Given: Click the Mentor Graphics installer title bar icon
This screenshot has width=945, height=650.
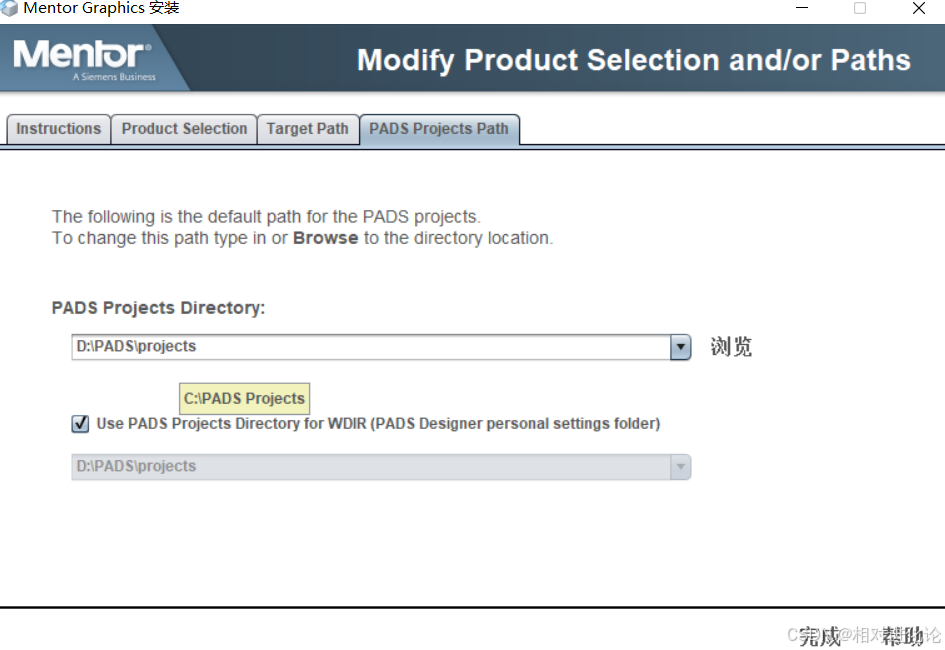Looking at the screenshot, I should (x=8, y=8).
